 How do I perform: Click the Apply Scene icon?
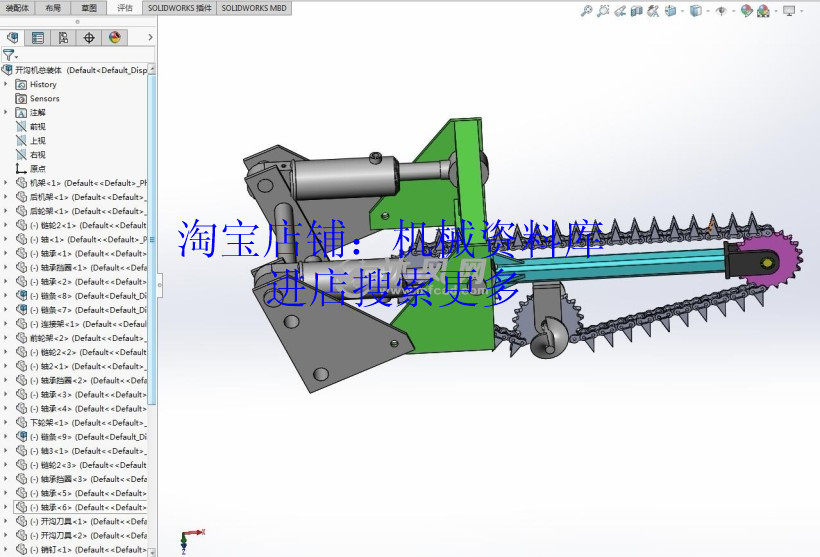pos(764,10)
